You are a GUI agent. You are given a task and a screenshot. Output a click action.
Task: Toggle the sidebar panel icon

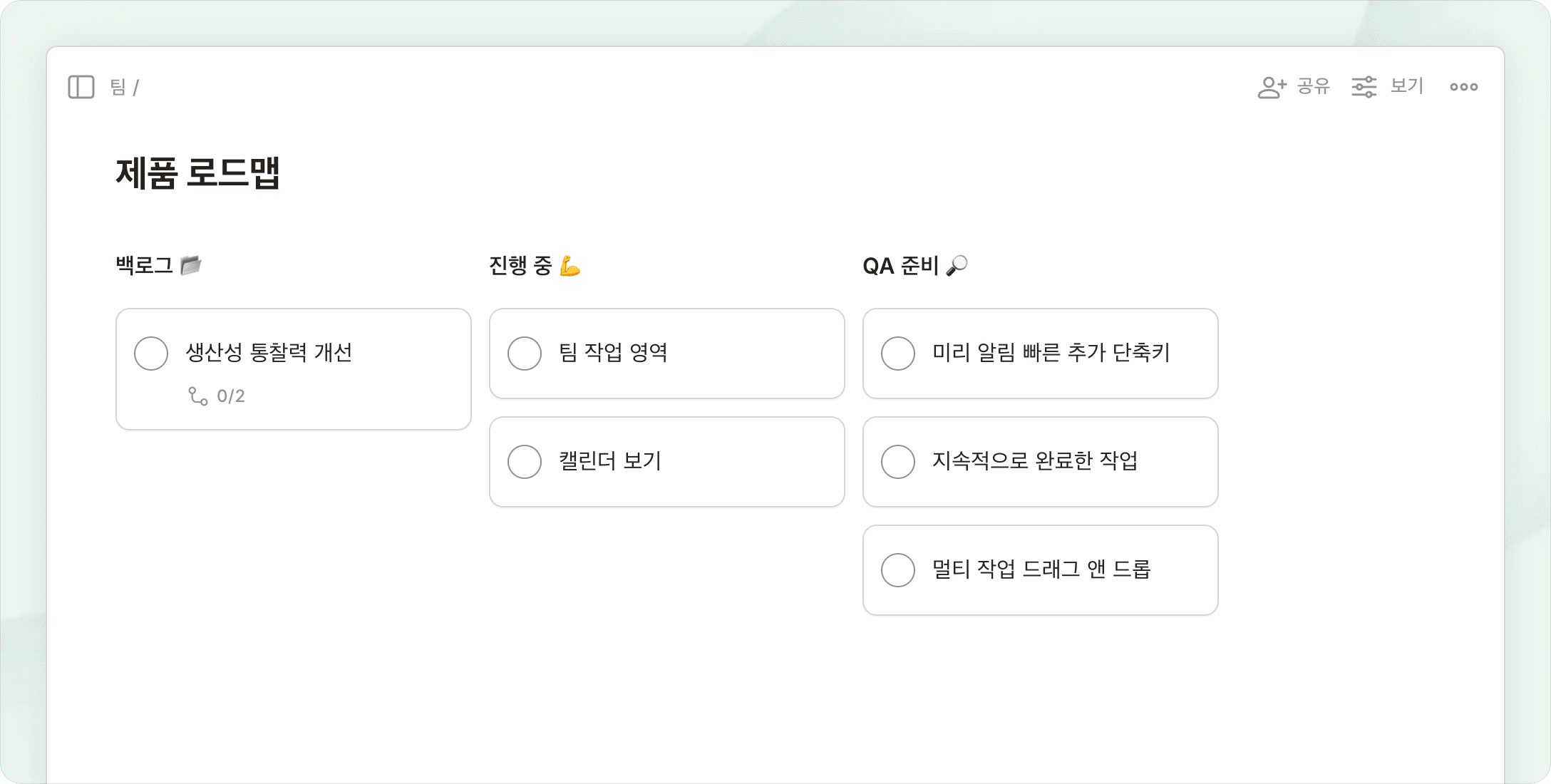tap(81, 87)
